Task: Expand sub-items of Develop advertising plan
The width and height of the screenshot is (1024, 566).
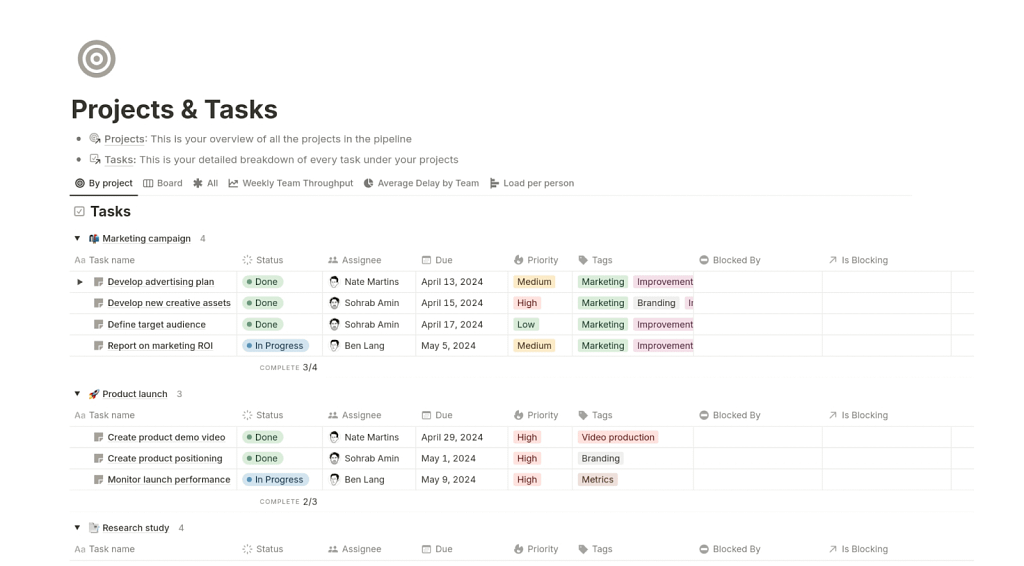Action: pos(80,281)
